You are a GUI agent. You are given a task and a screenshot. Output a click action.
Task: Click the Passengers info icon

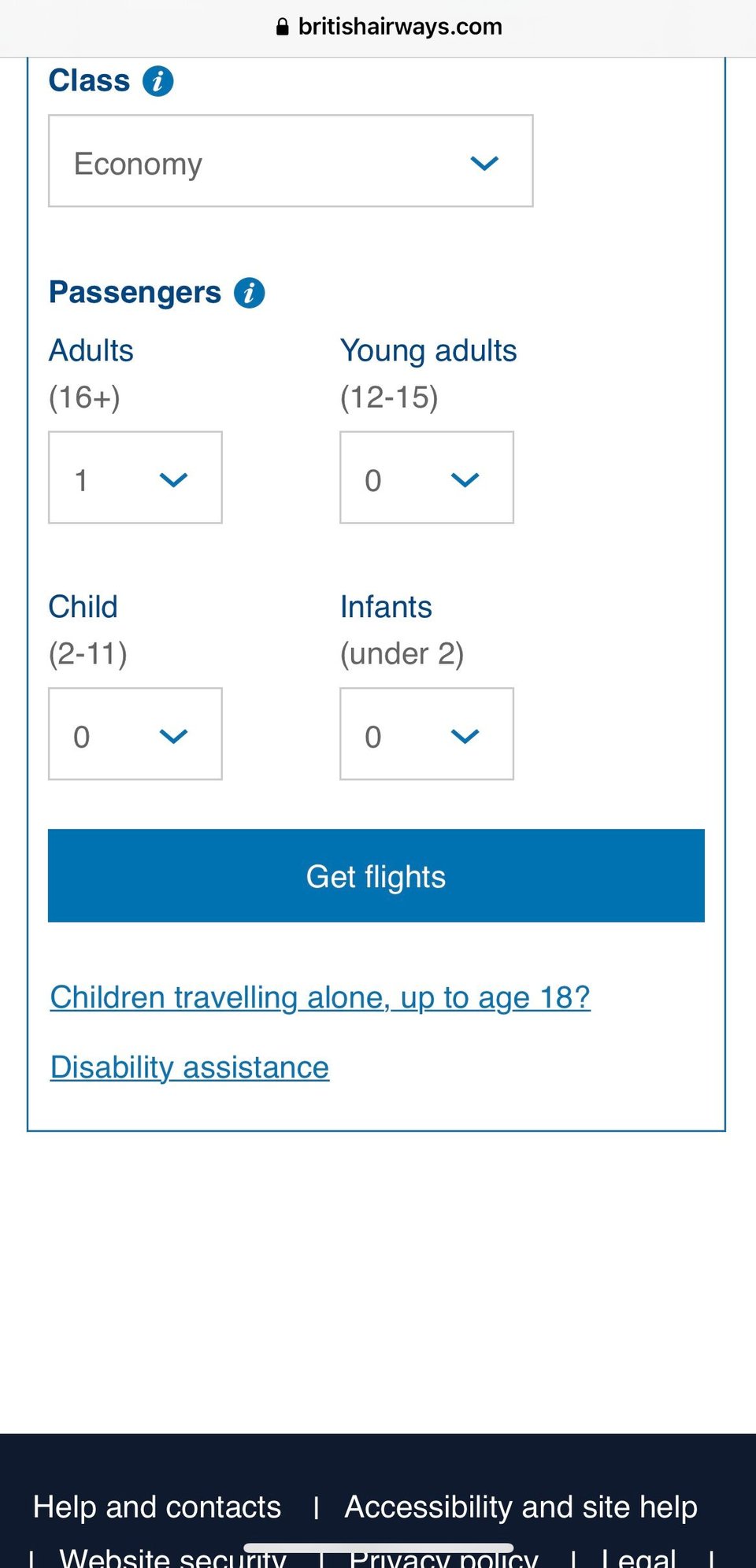tap(249, 293)
